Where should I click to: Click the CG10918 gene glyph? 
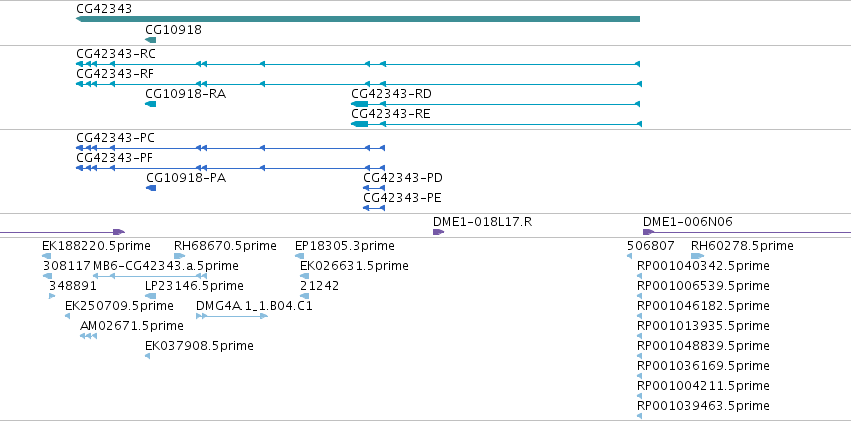151,40
